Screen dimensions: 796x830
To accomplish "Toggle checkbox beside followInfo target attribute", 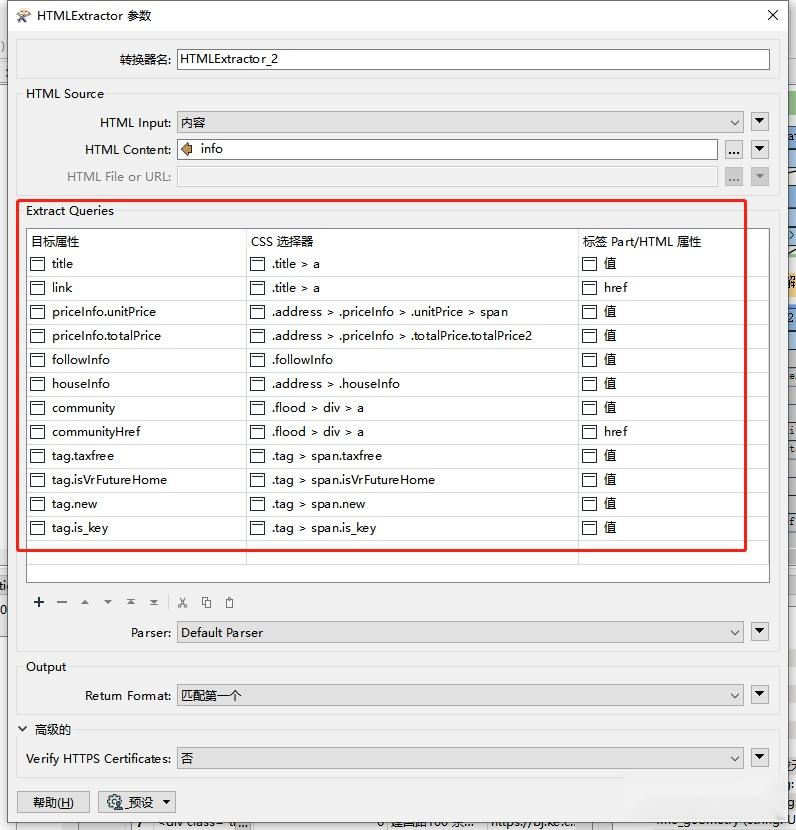I will [38, 360].
